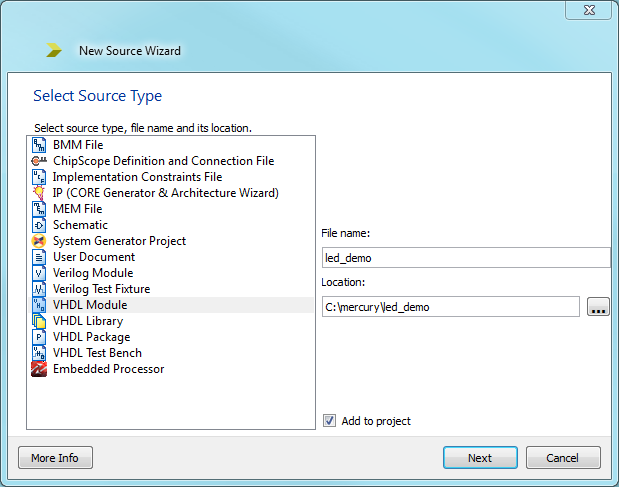Select the IP CORE Generator lightbulb icon
619x487 pixels.
39,193
